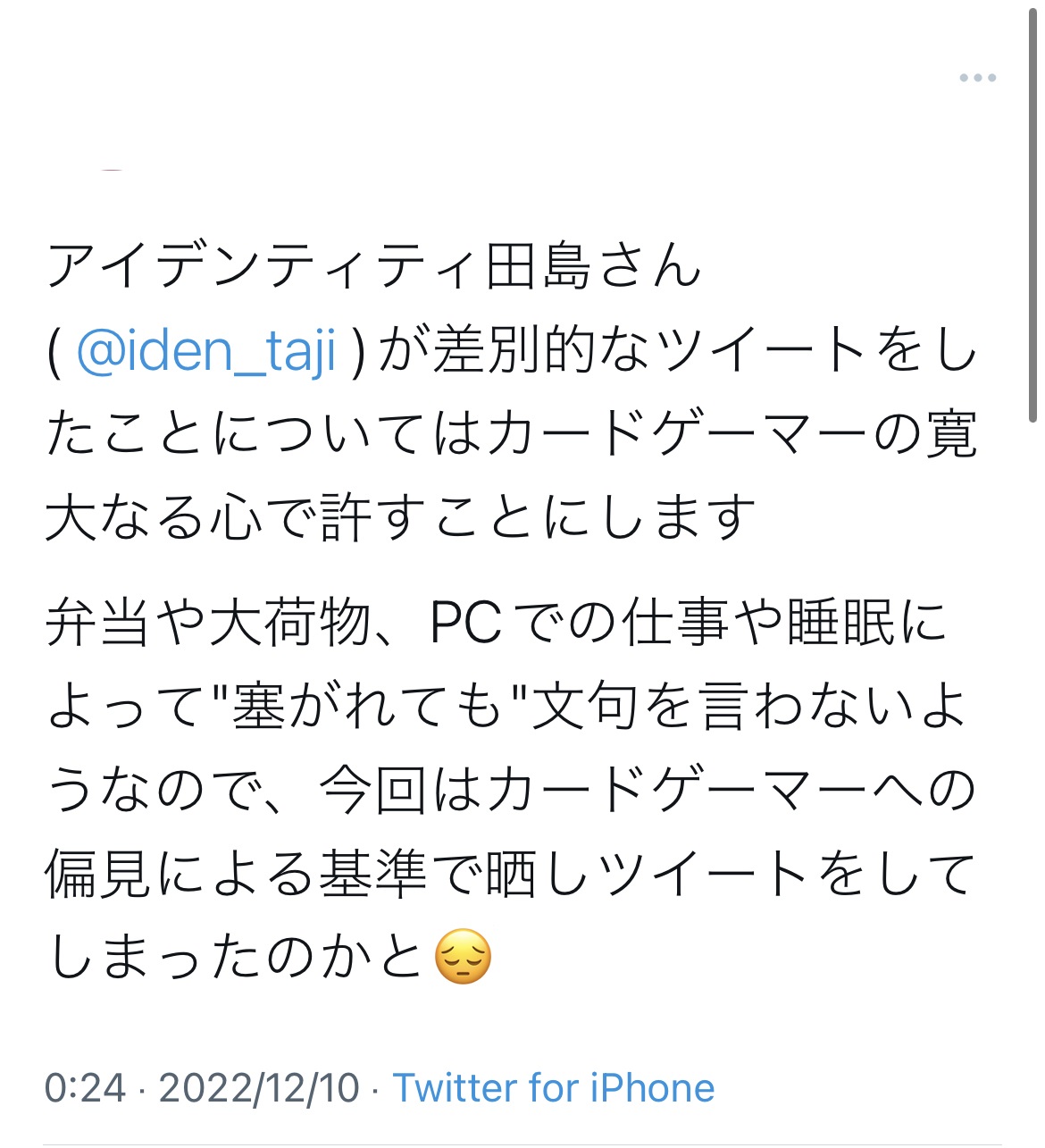This screenshot has width=1045, height=1148.
Task: Click the 0:24 tweet timestamp
Action: point(85,1088)
